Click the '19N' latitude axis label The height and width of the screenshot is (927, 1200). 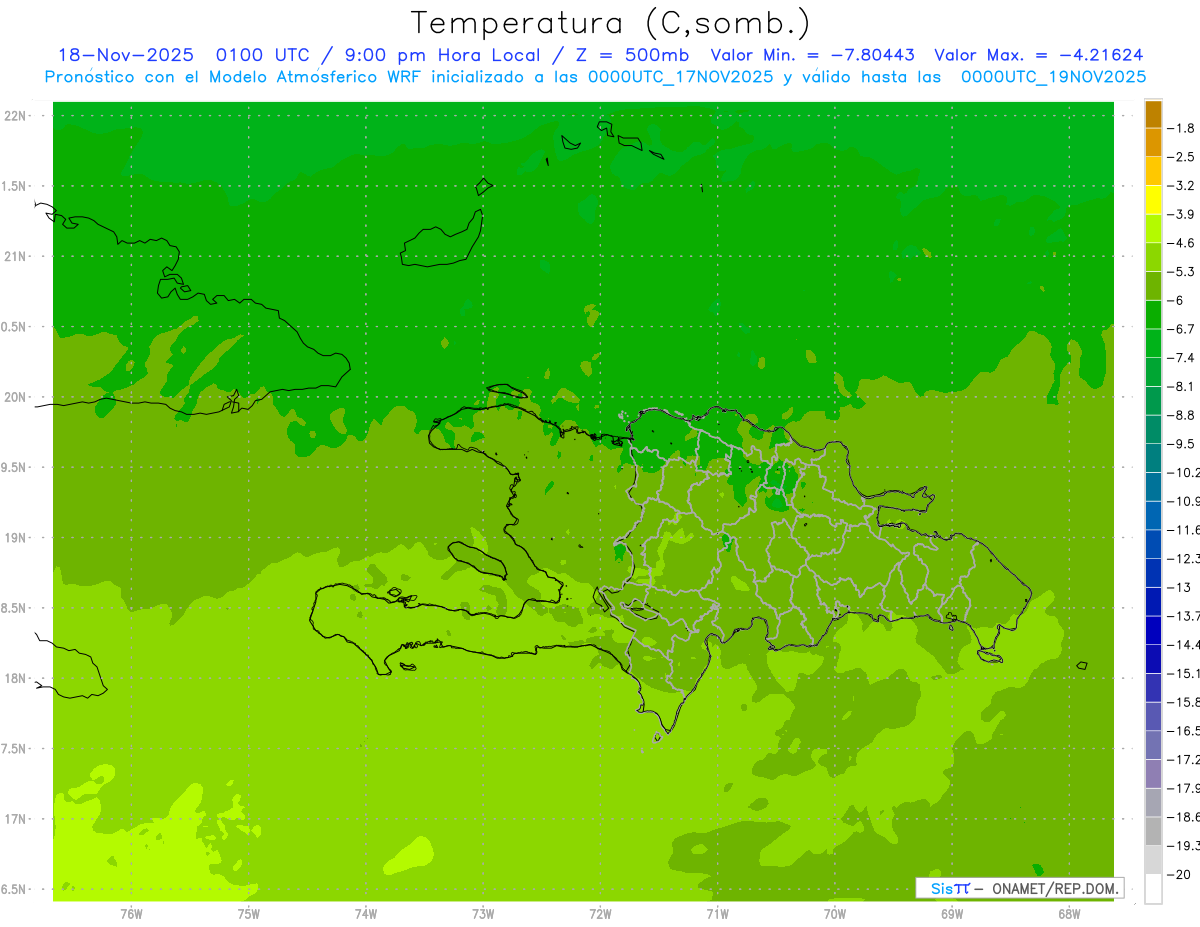17,538
